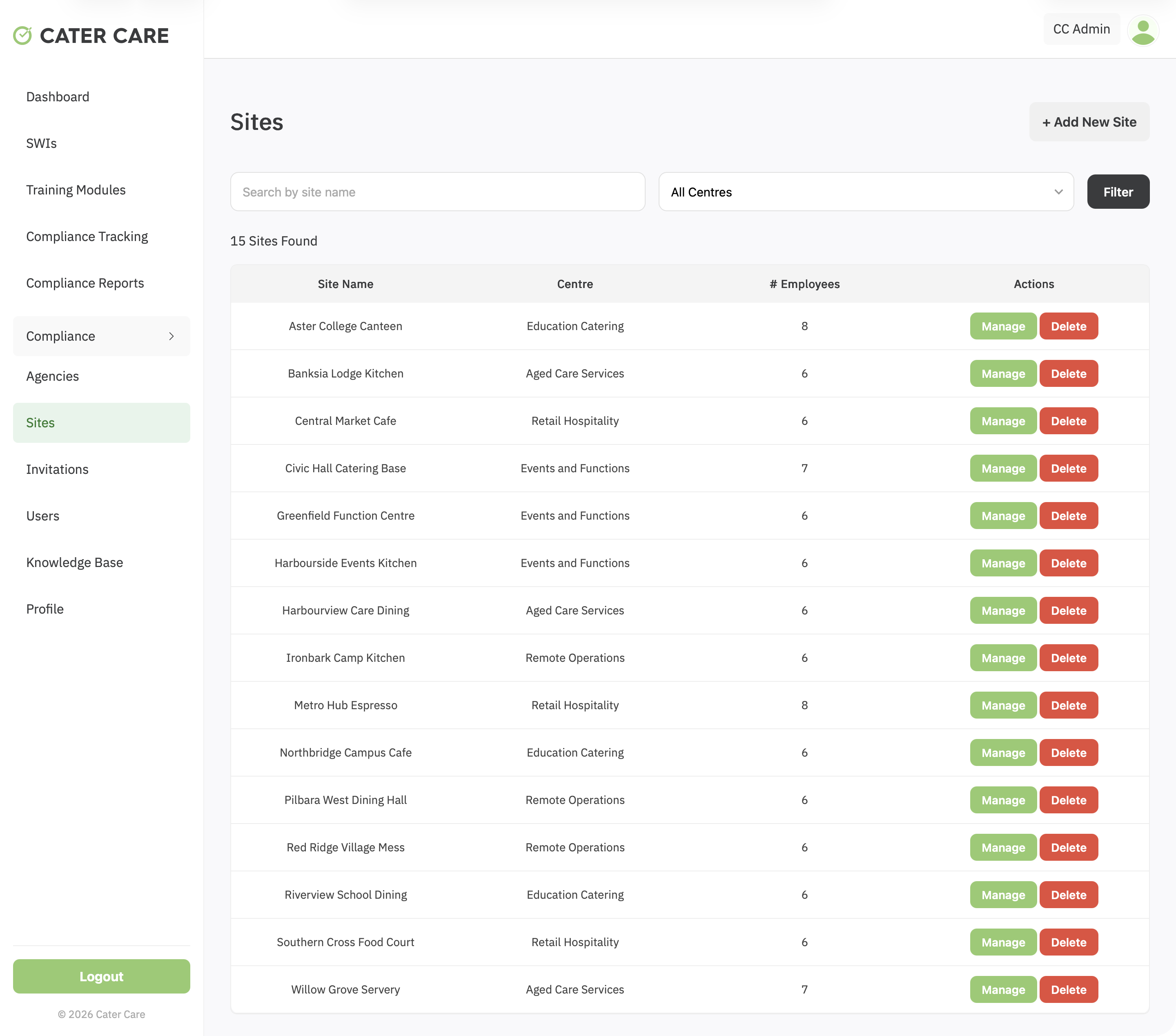Viewport: 1176px width, 1036px height.
Task: Click the Cater Care logo checkmark icon
Action: [x=22, y=35]
